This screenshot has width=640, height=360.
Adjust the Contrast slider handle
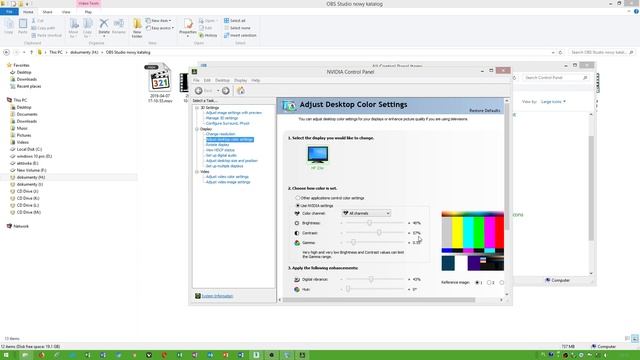coord(379,233)
